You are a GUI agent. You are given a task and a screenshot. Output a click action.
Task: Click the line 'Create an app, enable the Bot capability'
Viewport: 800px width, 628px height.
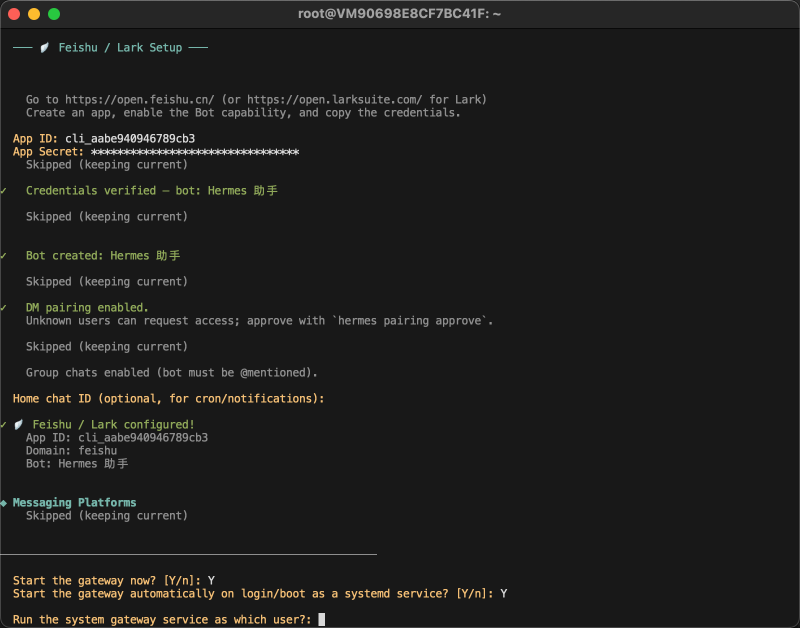[243, 113]
